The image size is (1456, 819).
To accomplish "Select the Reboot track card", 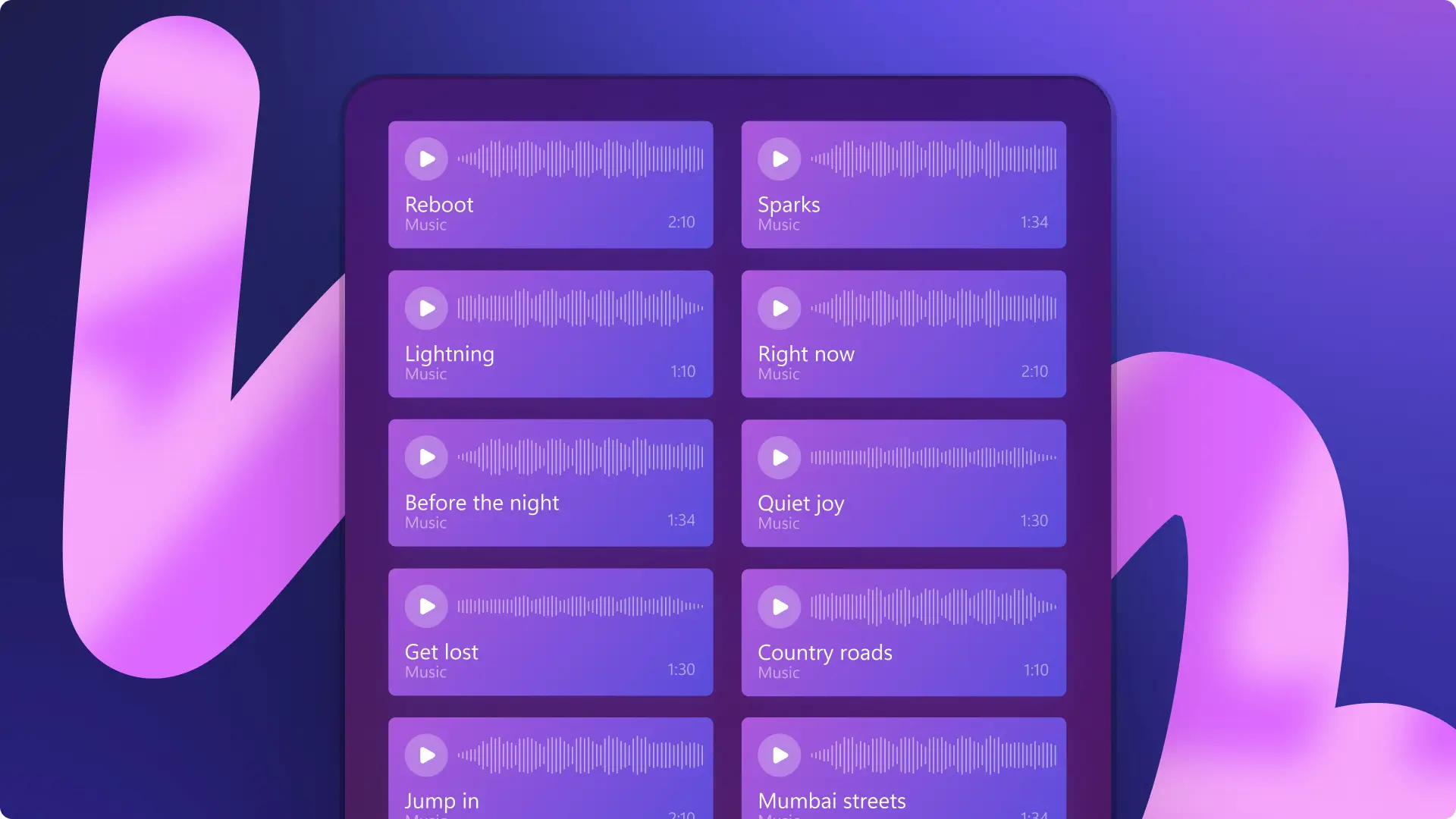I will (551, 184).
